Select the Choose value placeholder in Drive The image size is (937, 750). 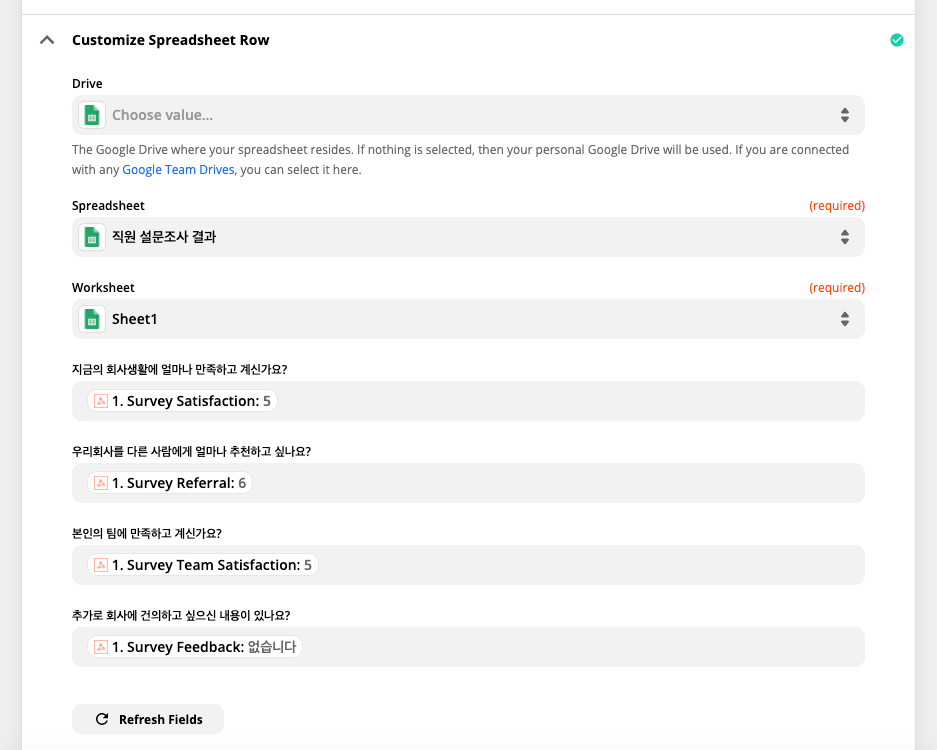(163, 115)
